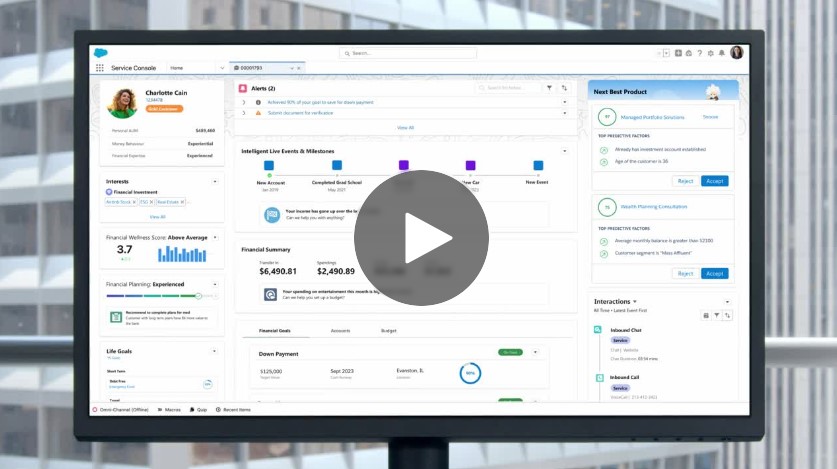
Task: Click the help question mark icon
Action: pyautogui.click(x=699, y=53)
